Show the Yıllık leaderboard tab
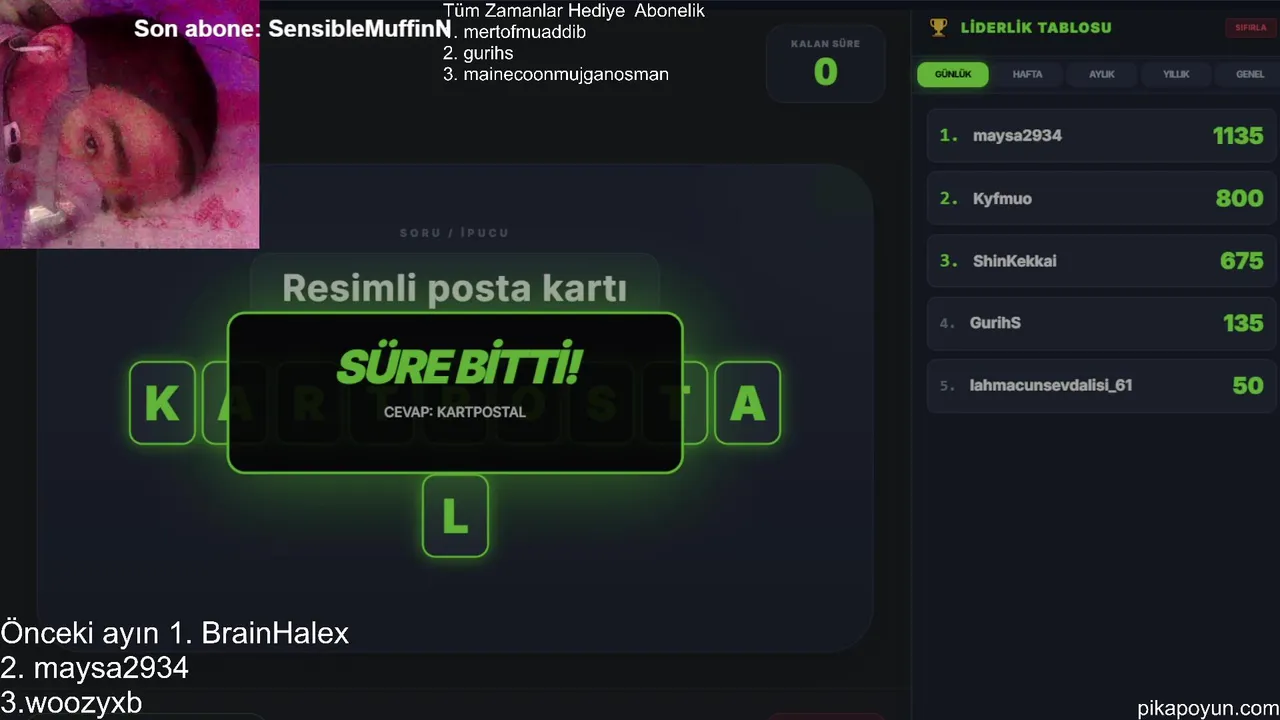This screenshot has width=1280, height=720. tap(1175, 74)
